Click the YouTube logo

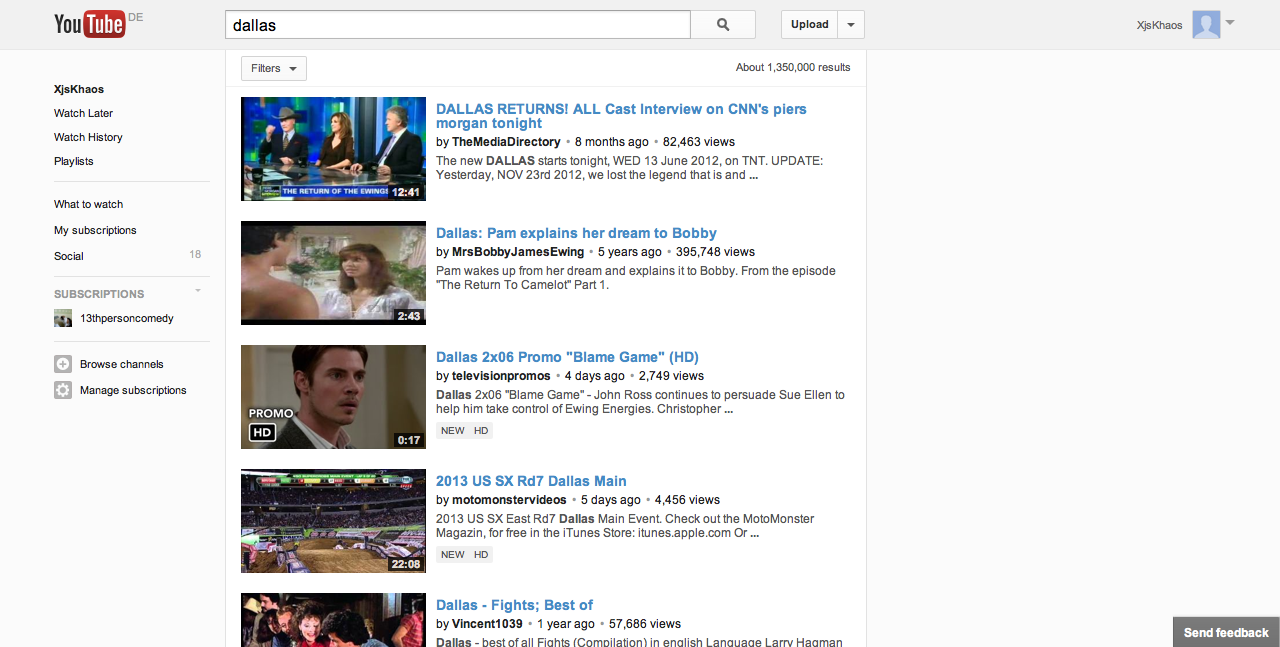90,24
